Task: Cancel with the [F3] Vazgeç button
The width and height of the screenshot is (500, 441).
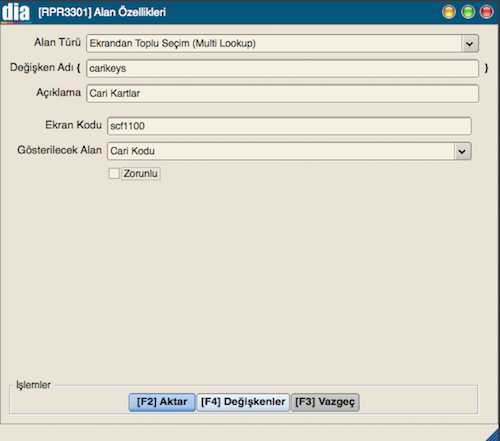Action: click(x=325, y=402)
